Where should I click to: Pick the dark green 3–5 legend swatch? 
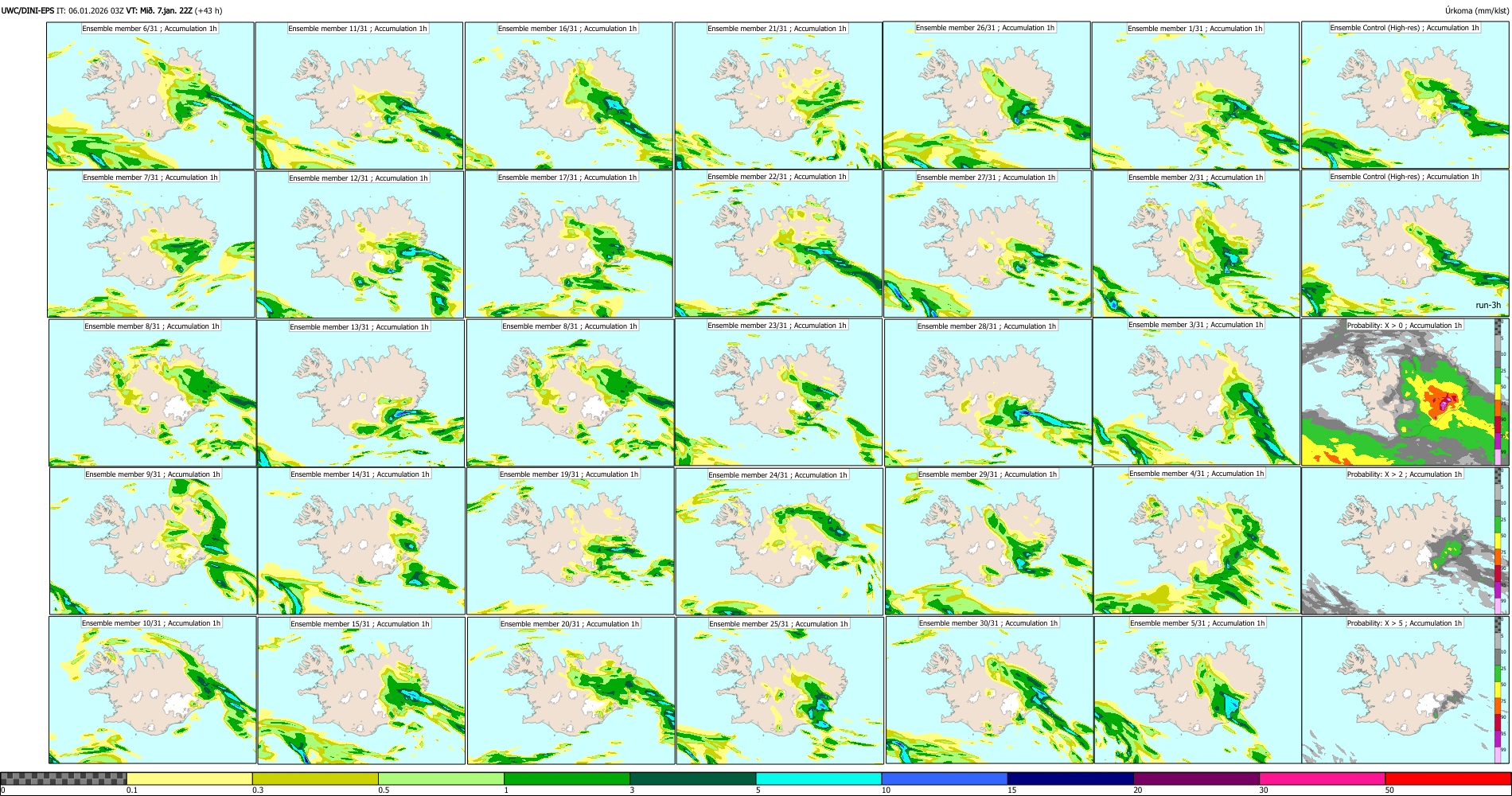pos(692,778)
